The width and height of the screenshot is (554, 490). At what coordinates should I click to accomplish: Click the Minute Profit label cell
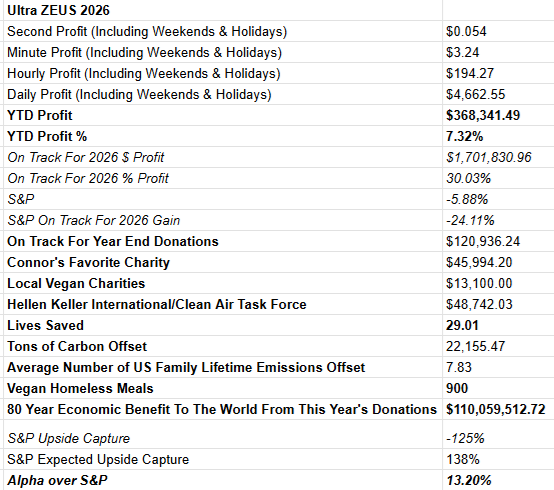pyautogui.click(x=223, y=52)
